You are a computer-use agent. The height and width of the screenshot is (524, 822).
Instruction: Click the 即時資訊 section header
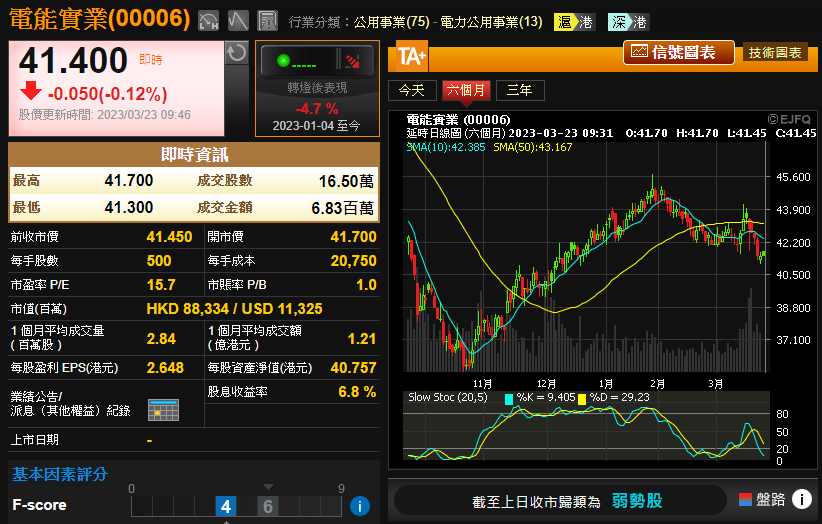pyautogui.click(x=194, y=155)
